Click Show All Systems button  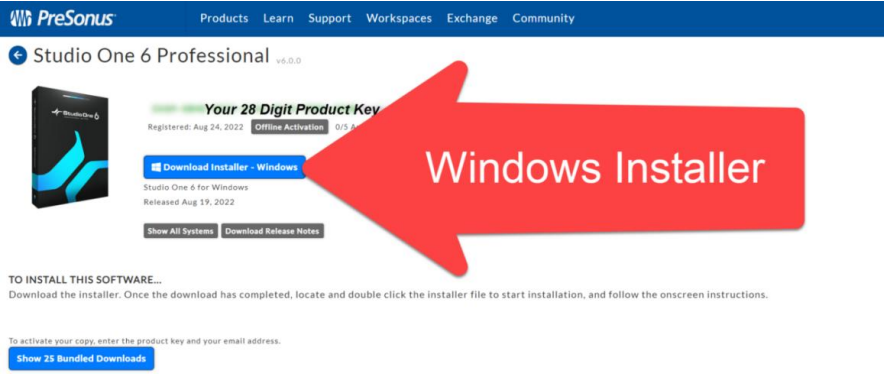tap(180, 231)
